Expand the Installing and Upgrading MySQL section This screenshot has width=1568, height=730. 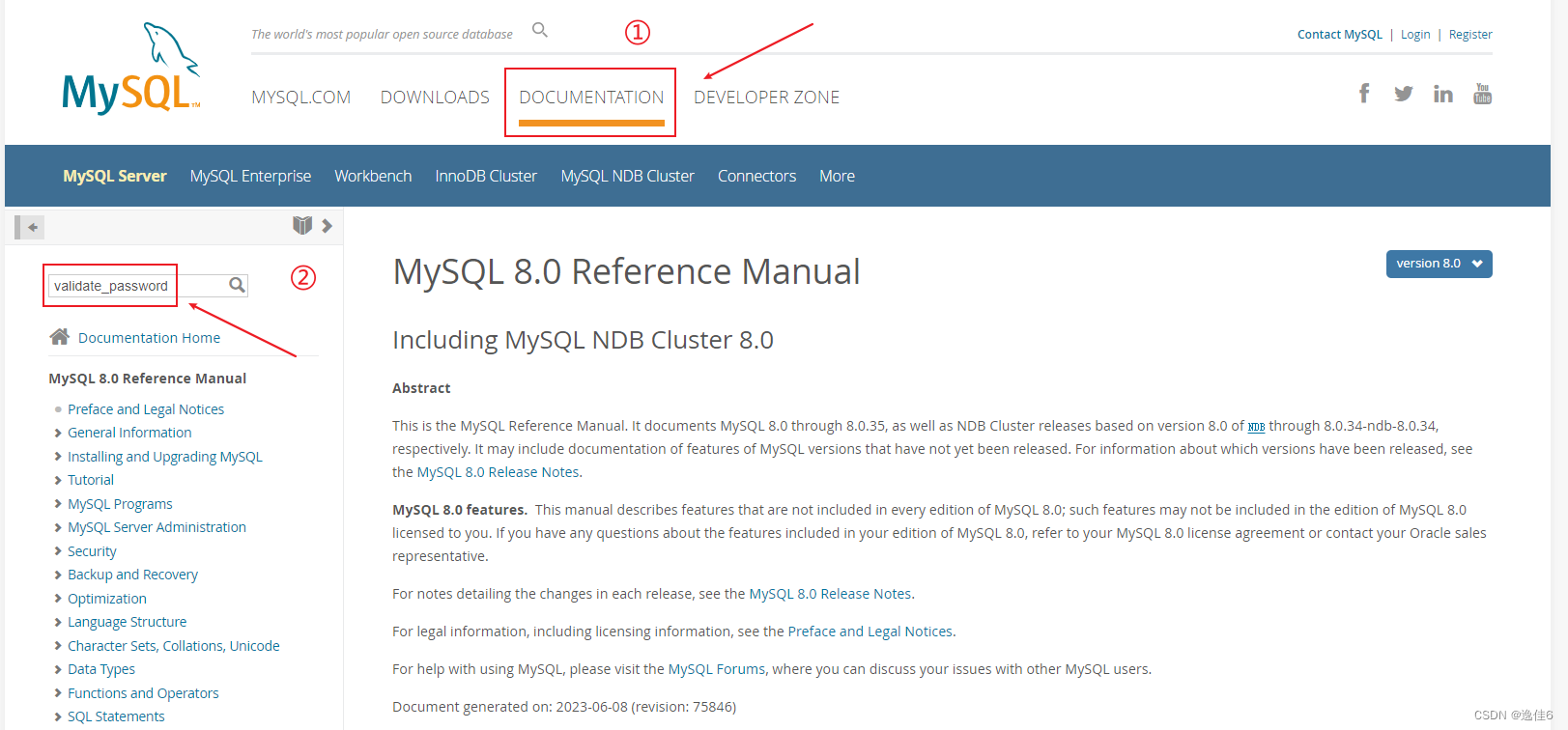point(58,457)
